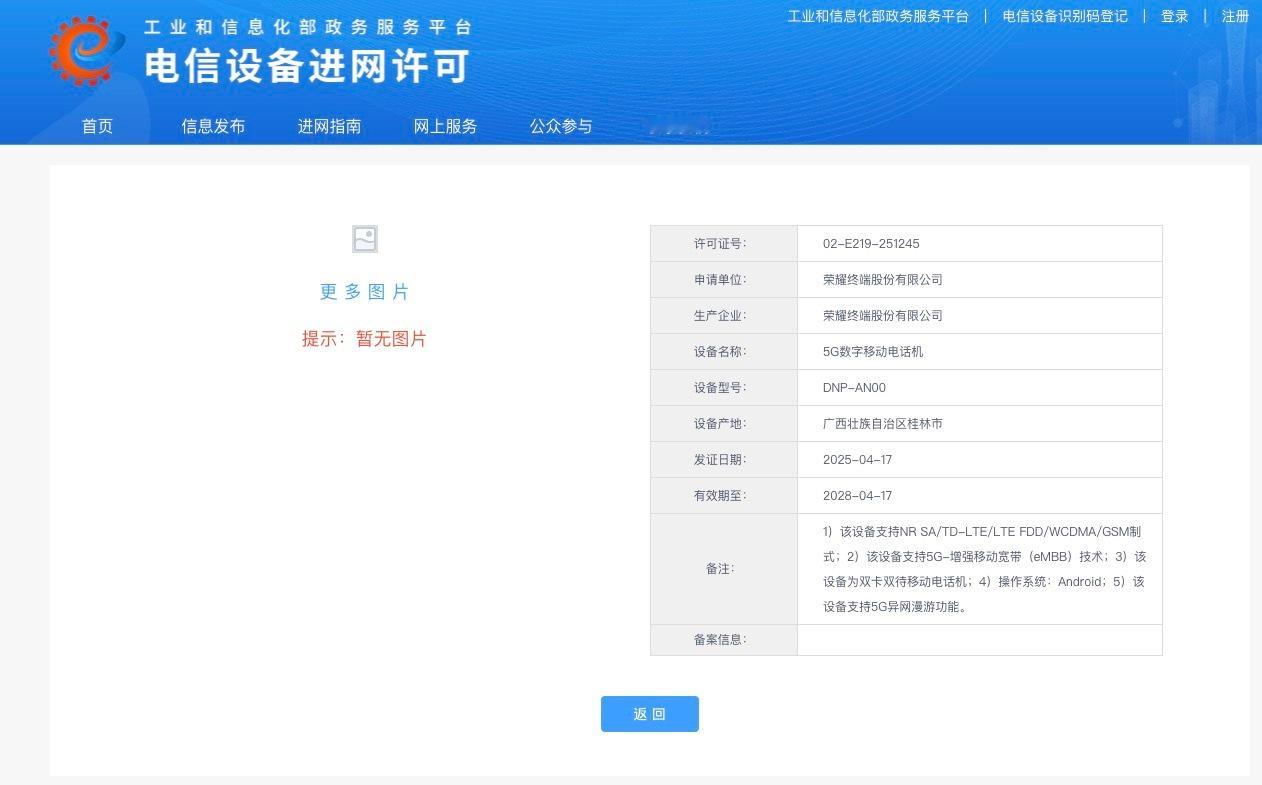Click the 设备名称 label cell

(724, 352)
